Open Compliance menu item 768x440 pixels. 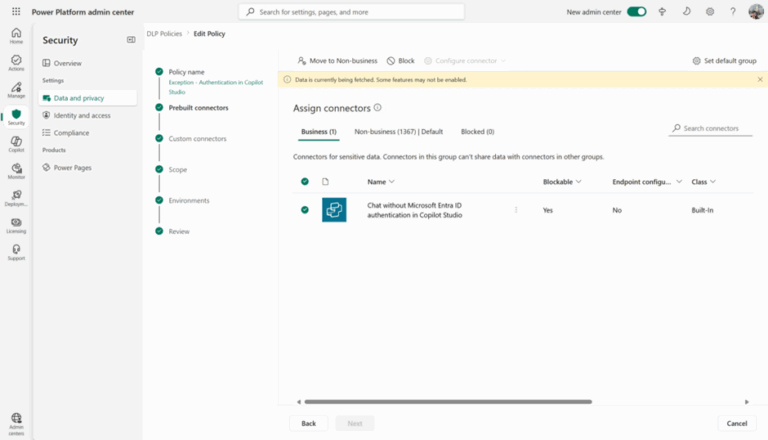(x=88, y=133)
